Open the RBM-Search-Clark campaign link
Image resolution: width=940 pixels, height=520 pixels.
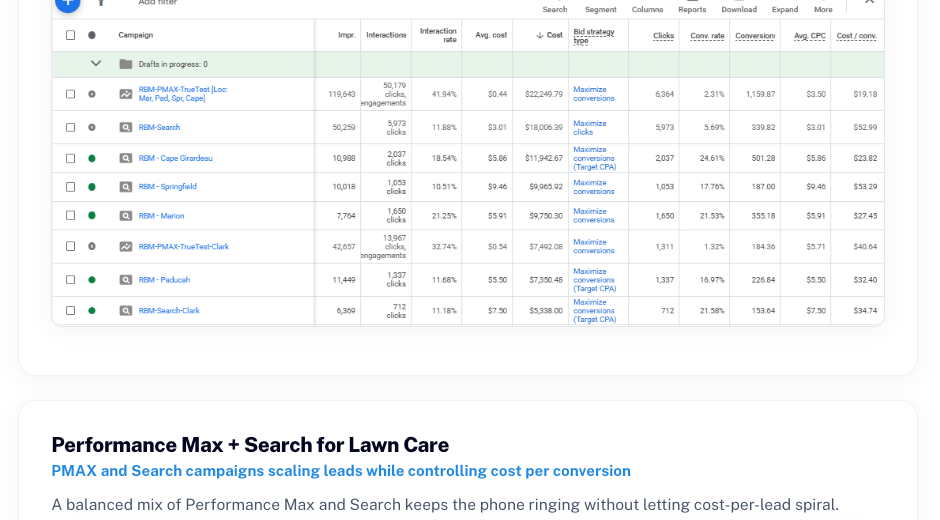click(x=168, y=311)
